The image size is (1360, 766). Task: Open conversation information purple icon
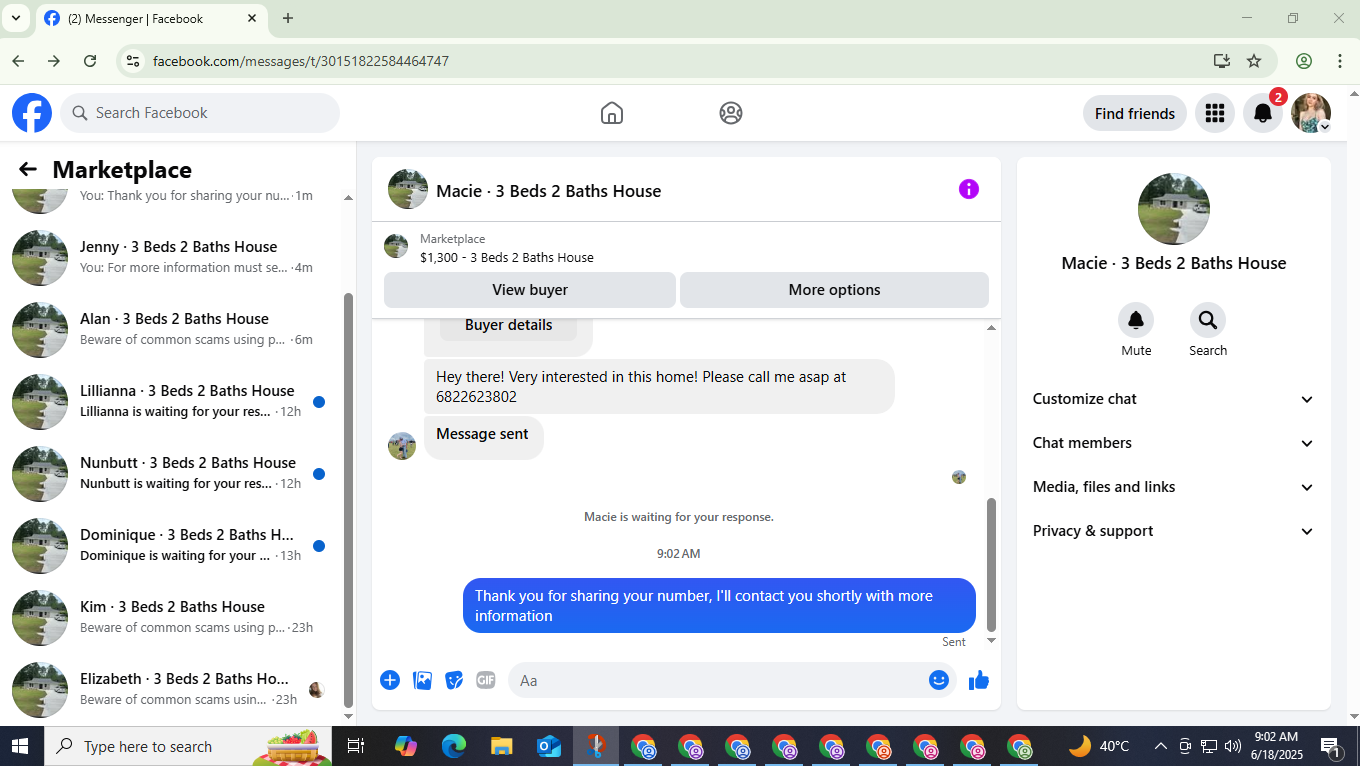(969, 189)
